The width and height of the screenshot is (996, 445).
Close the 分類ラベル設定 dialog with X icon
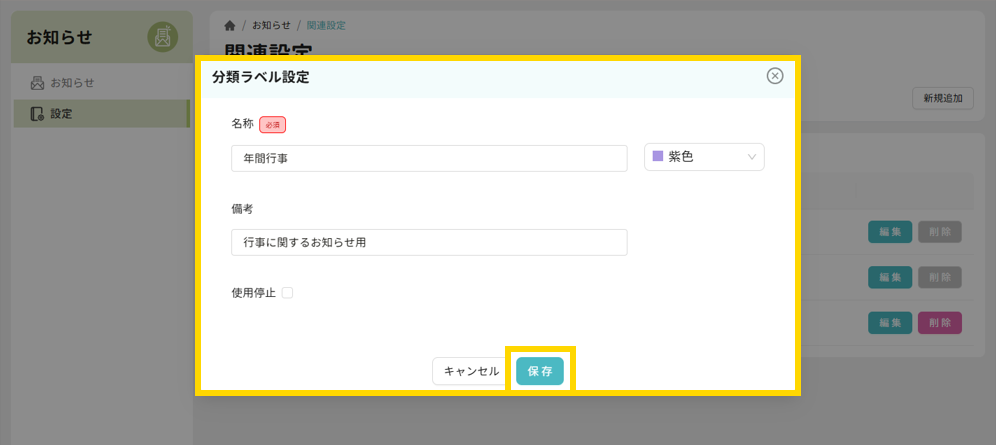(x=774, y=77)
